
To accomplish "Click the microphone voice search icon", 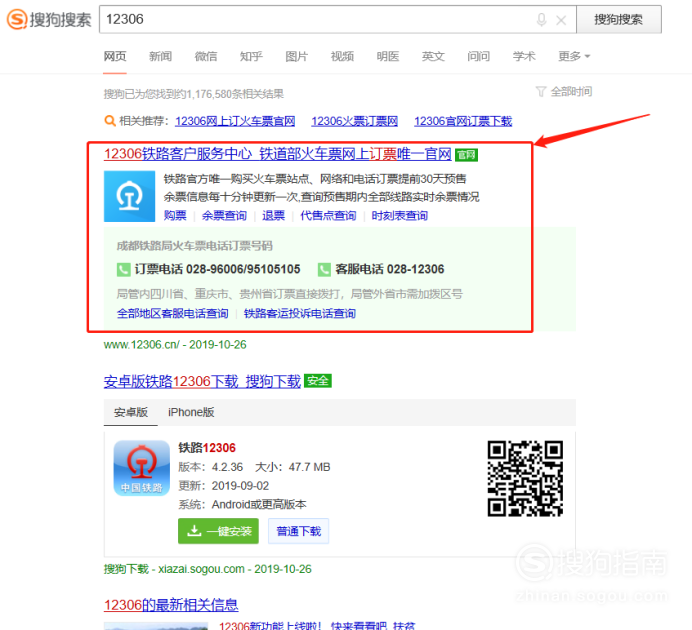I will (x=541, y=19).
